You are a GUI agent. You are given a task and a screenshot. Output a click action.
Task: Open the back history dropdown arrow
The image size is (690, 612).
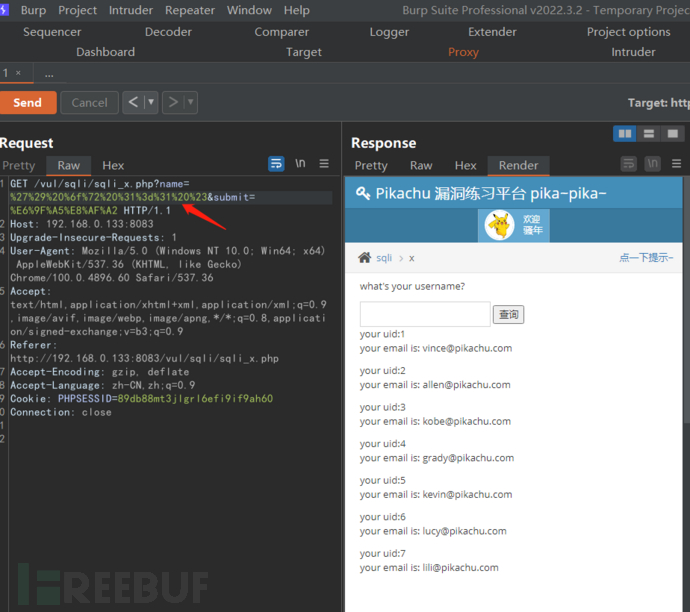point(151,103)
